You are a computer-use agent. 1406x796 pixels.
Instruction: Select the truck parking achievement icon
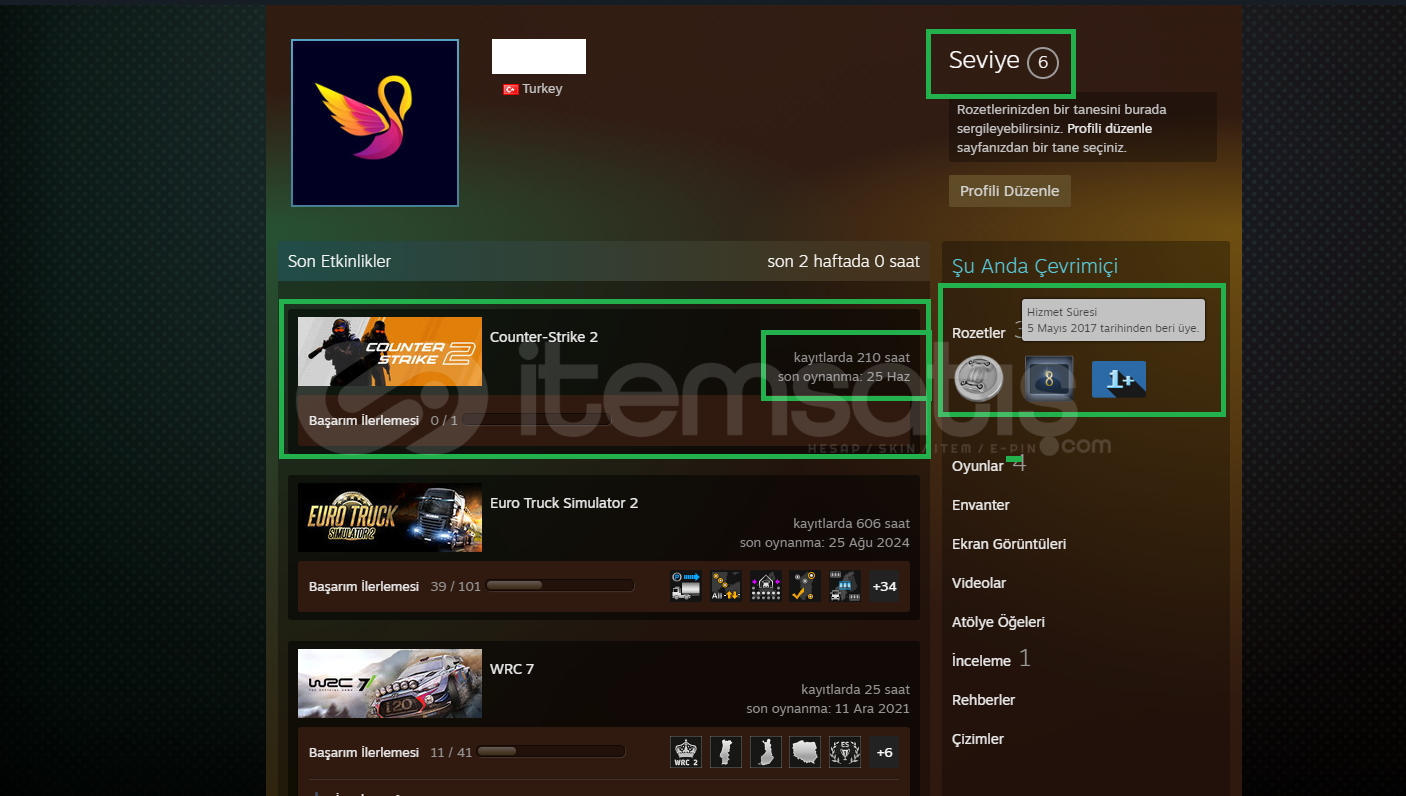pyautogui.click(x=686, y=586)
